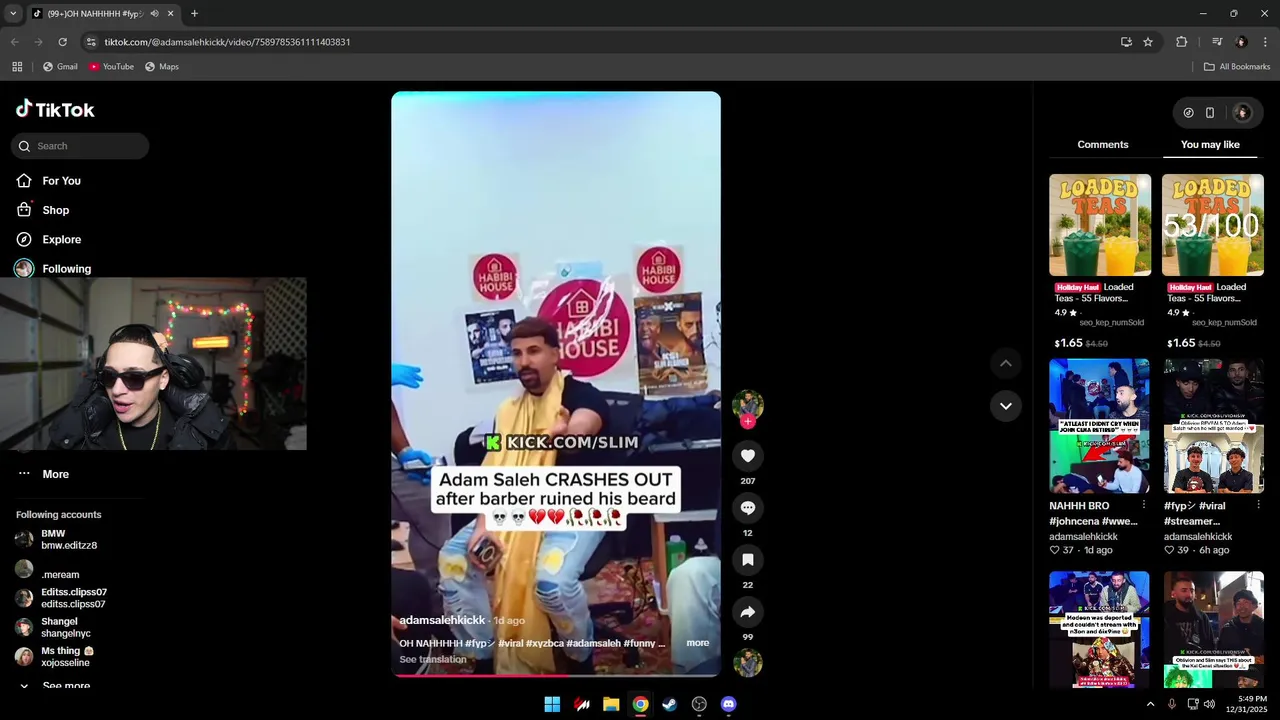
Task: Click the taskbar microphone icon
Action: coord(1171,704)
